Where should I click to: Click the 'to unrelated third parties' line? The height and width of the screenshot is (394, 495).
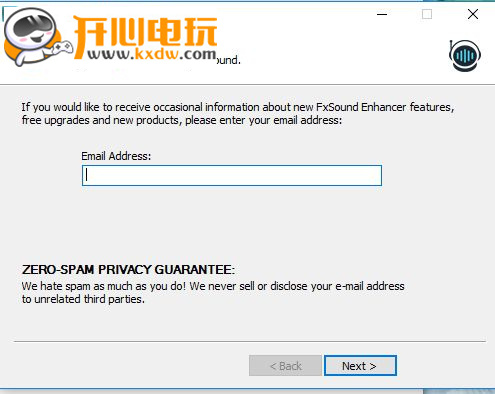click(83, 299)
